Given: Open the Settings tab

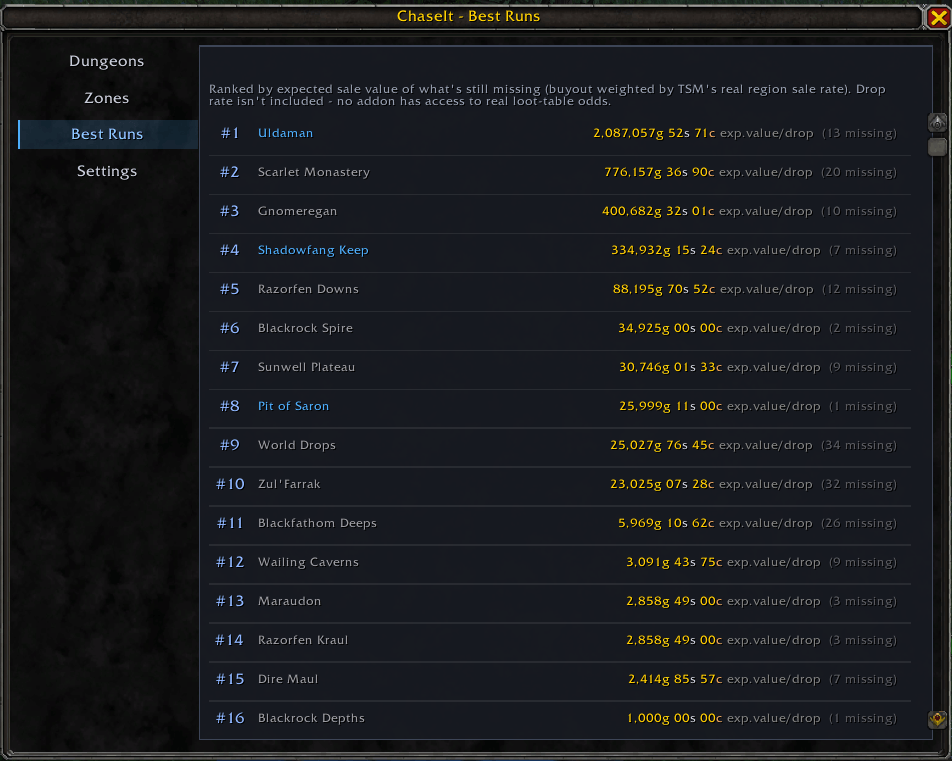Looking at the screenshot, I should [x=107, y=171].
